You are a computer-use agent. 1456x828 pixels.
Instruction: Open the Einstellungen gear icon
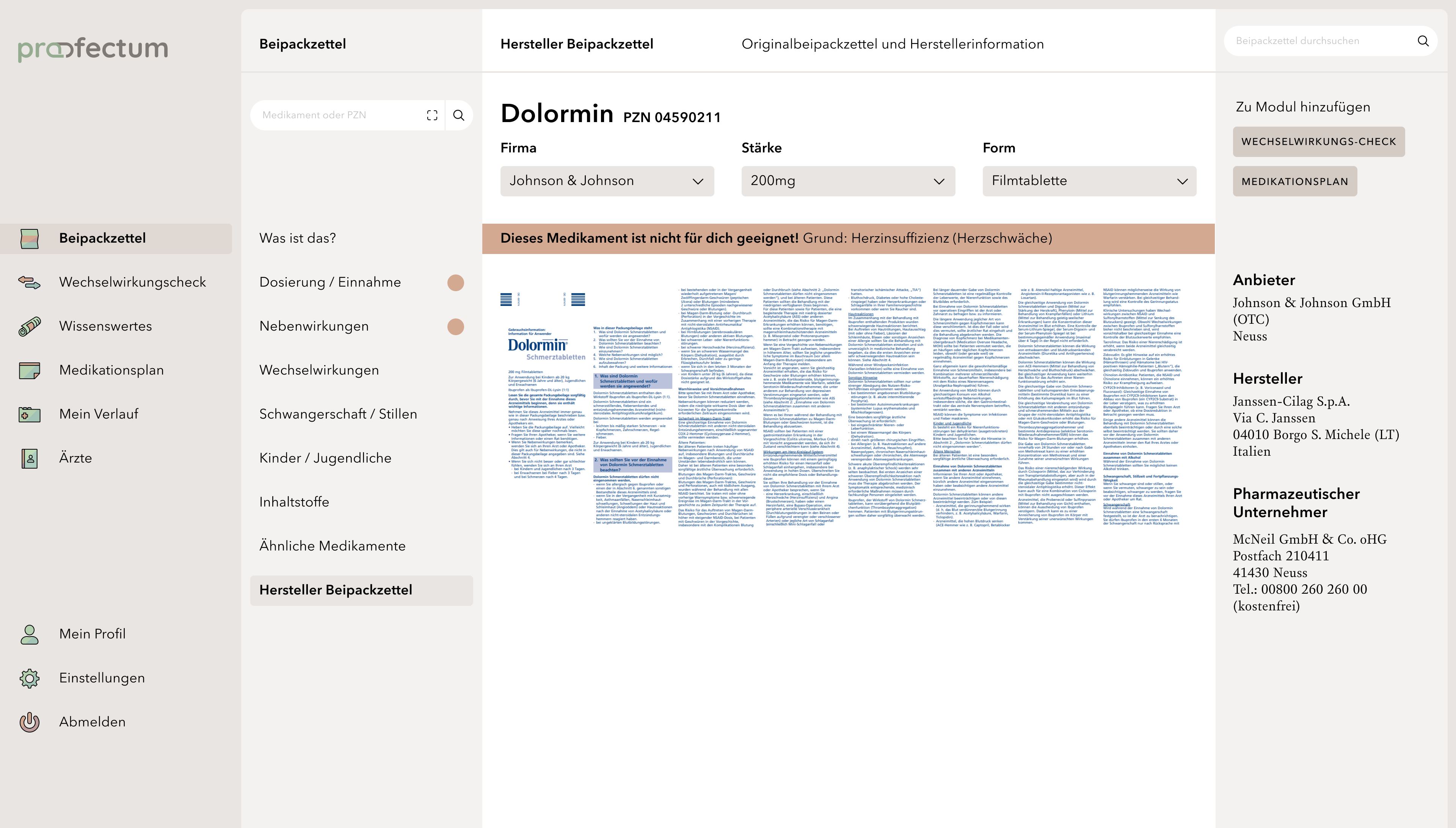tap(30, 678)
